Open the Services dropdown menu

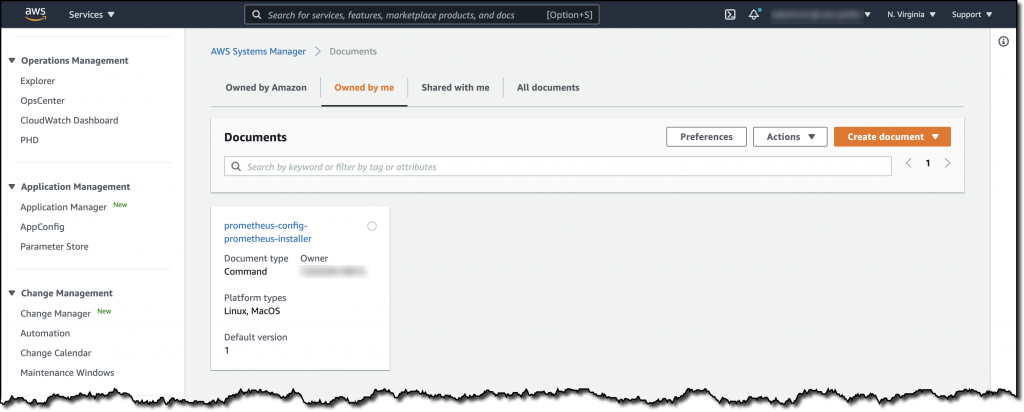click(x=91, y=14)
